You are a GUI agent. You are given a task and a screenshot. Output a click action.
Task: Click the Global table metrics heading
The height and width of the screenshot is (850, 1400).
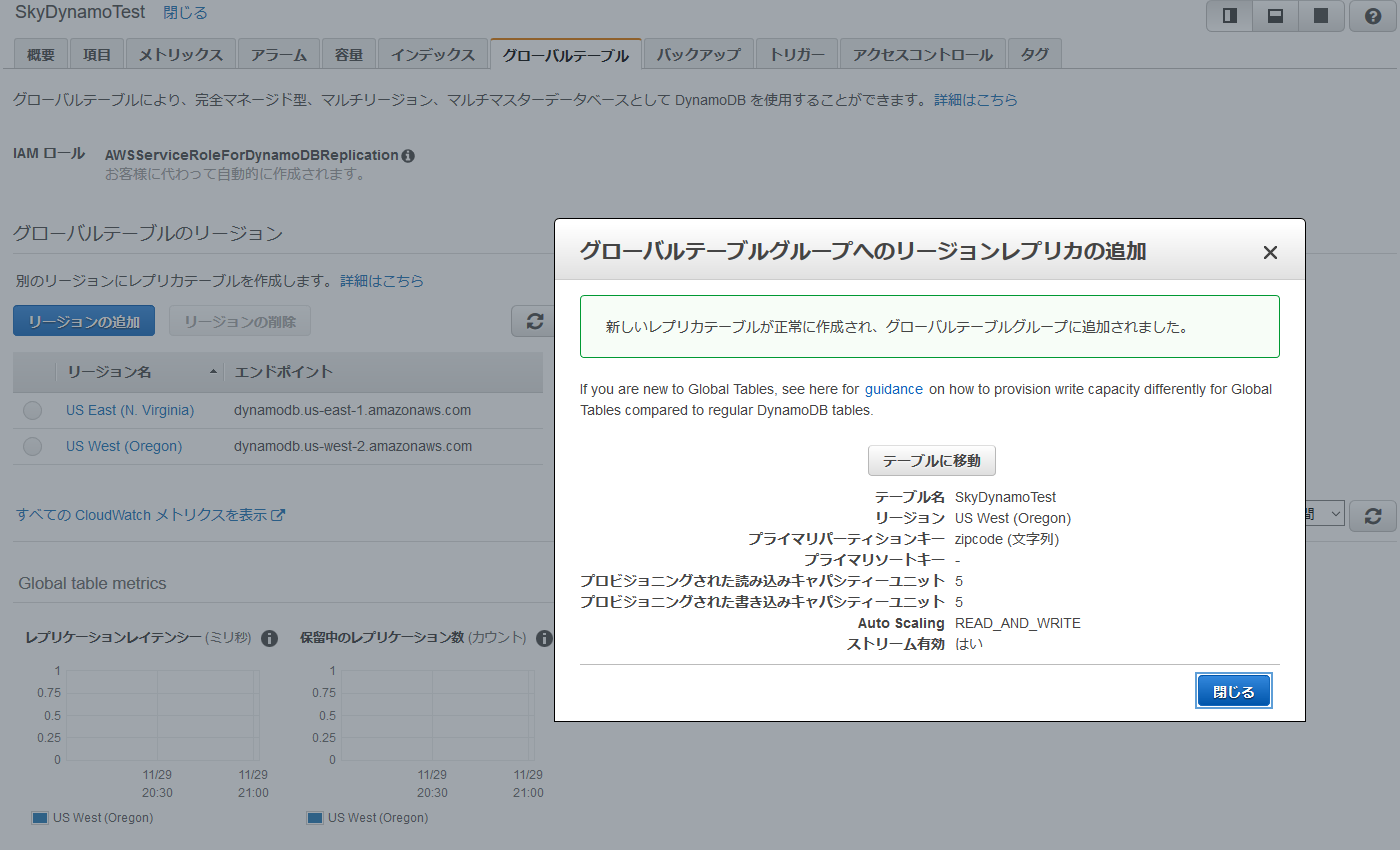coord(93,583)
